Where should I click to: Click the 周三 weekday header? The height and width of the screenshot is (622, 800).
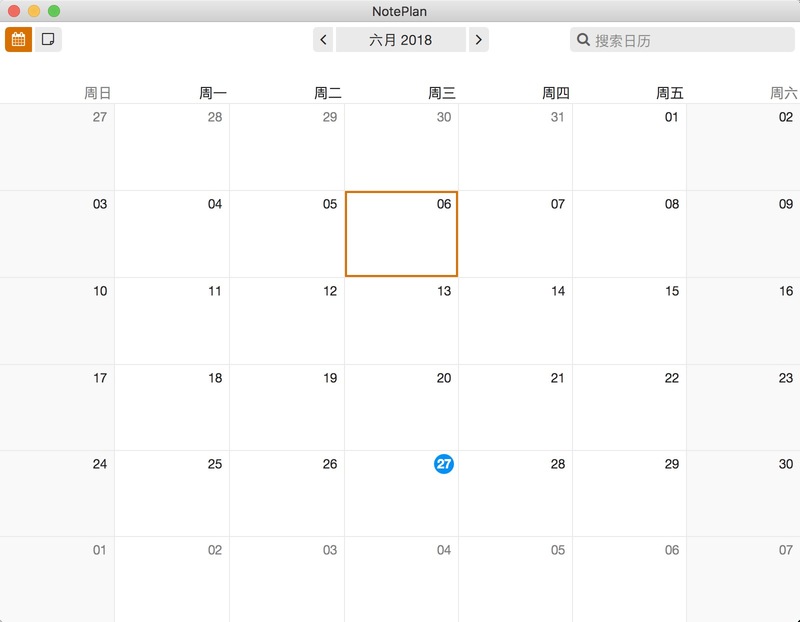pos(442,93)
